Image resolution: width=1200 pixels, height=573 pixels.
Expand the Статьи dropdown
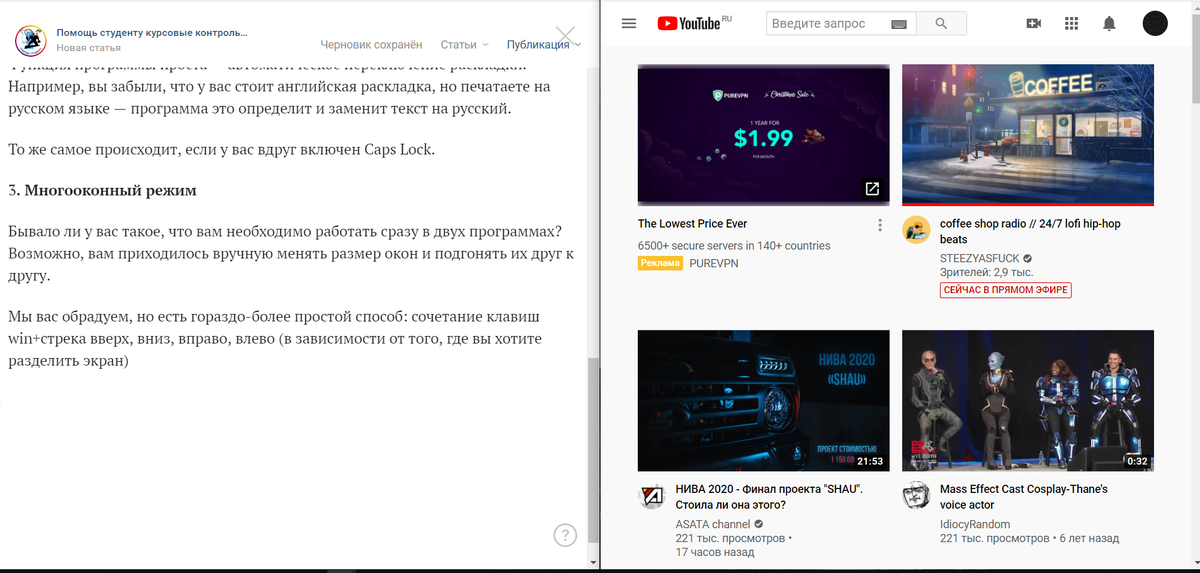(x=465, y=45)
